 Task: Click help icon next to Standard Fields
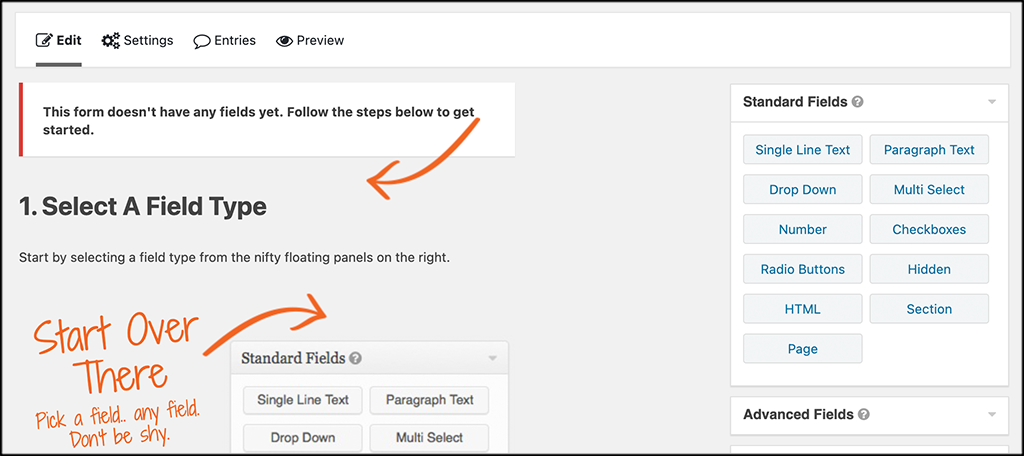coord(857,102)
